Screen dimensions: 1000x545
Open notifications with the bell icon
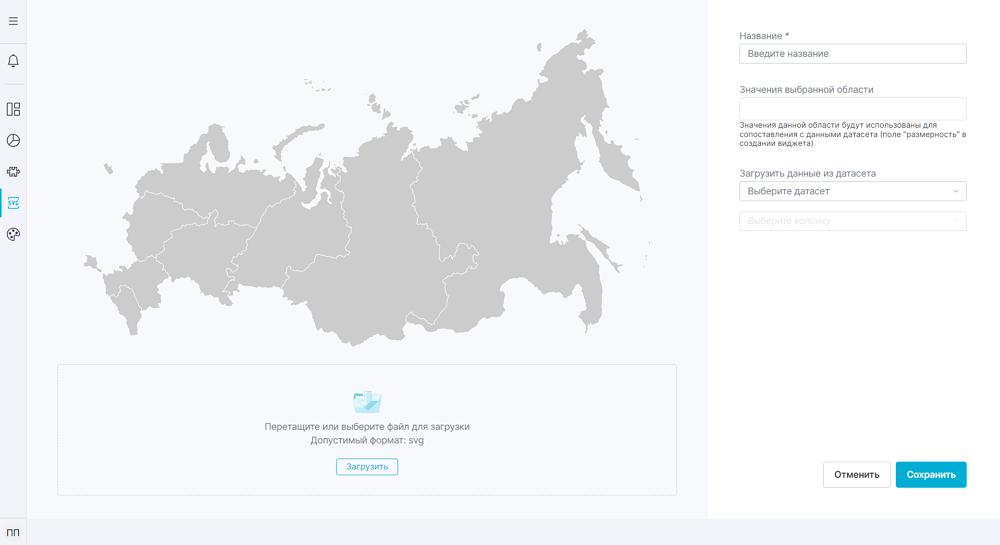[13, 61]
